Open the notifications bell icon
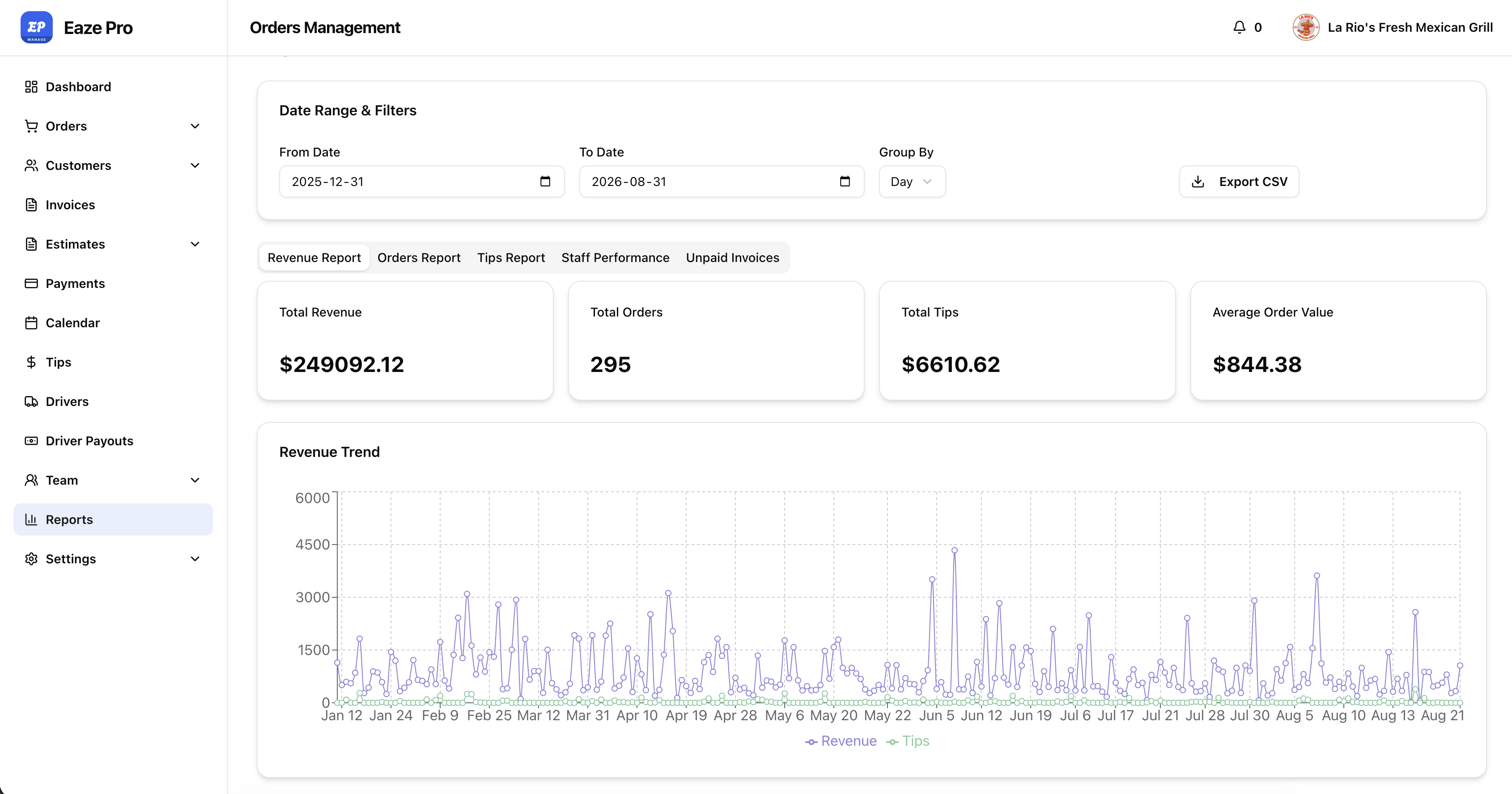The height and width of the screenshot is (794, 1512). coord(1239,28)
